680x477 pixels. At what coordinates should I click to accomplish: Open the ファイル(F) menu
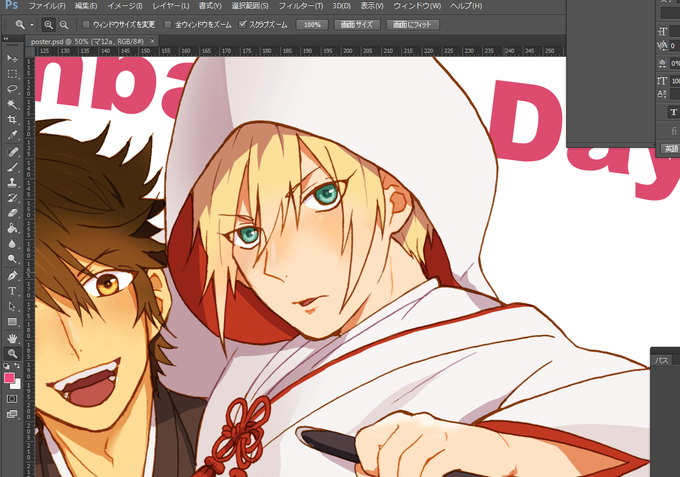click(47, 6)
